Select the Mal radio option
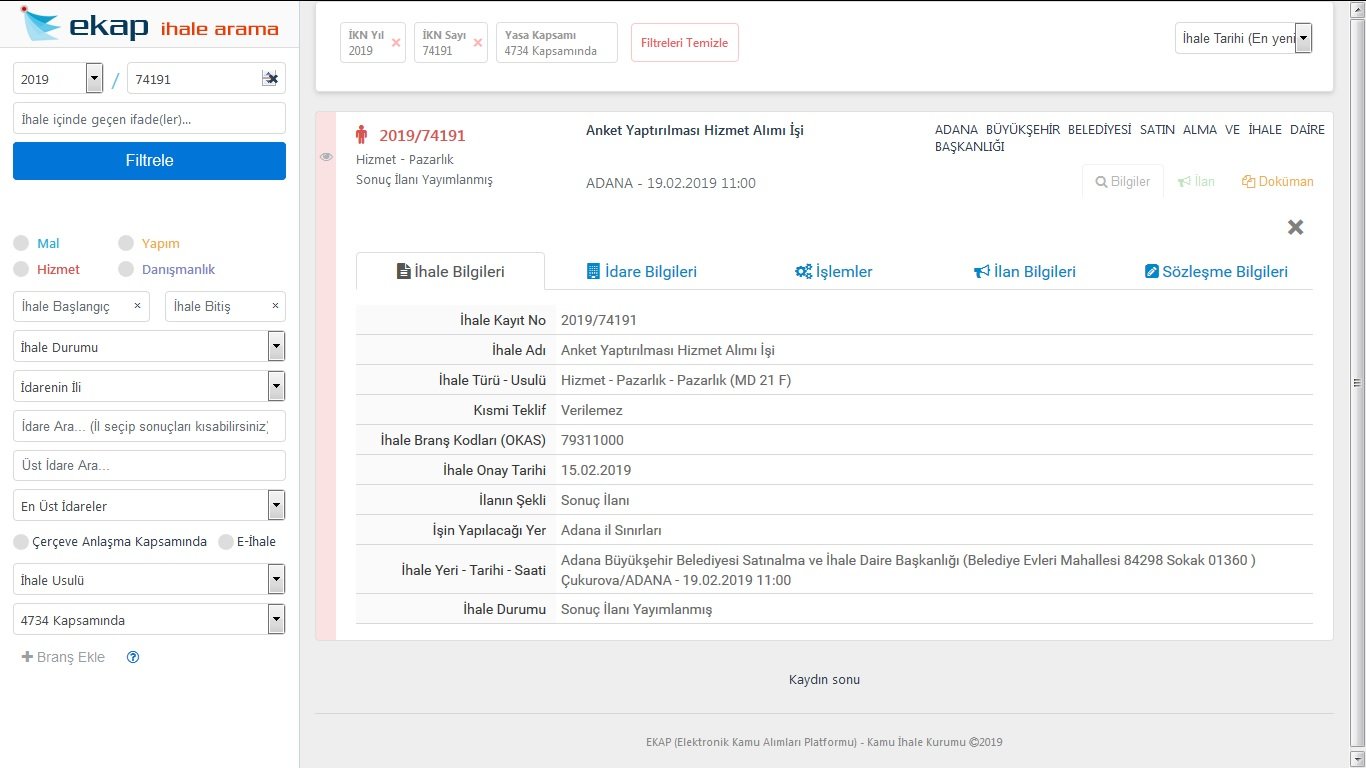The width and height of the screenshot is (1366, 768). (x=21, y=243)
